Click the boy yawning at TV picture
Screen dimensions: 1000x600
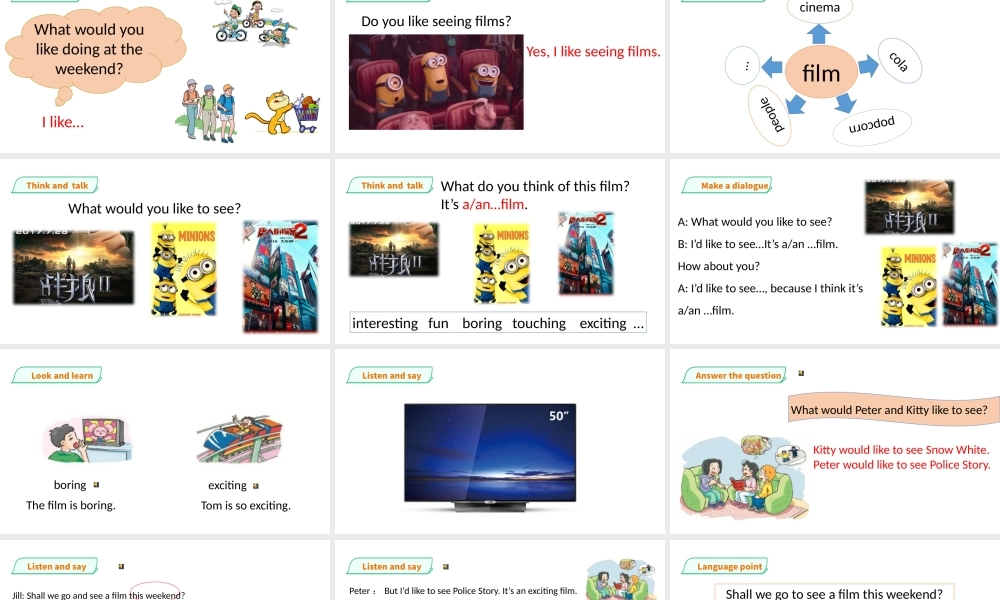click(87, 440)
